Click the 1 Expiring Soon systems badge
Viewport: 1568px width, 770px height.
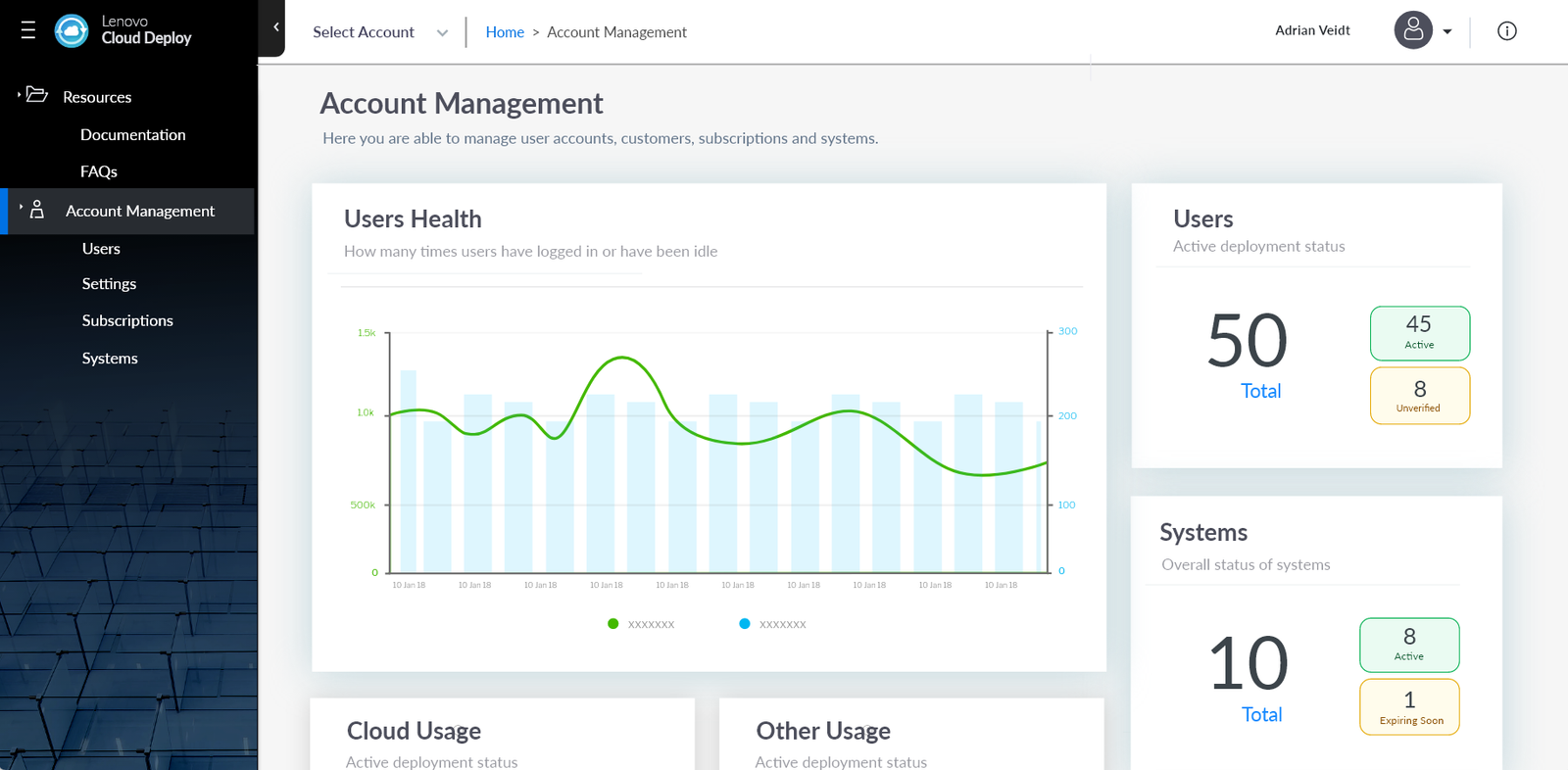coord(1409,707)
